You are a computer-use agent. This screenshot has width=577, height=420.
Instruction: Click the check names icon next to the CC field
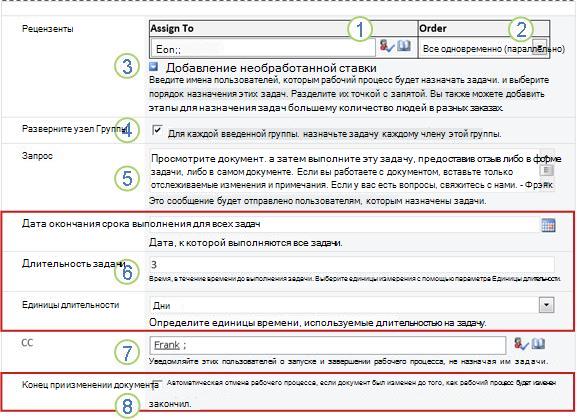(x=521, y=344)
